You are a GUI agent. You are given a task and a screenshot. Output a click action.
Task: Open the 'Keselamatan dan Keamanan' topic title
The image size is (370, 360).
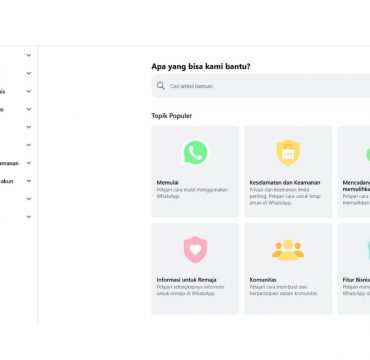click(285, 183)
